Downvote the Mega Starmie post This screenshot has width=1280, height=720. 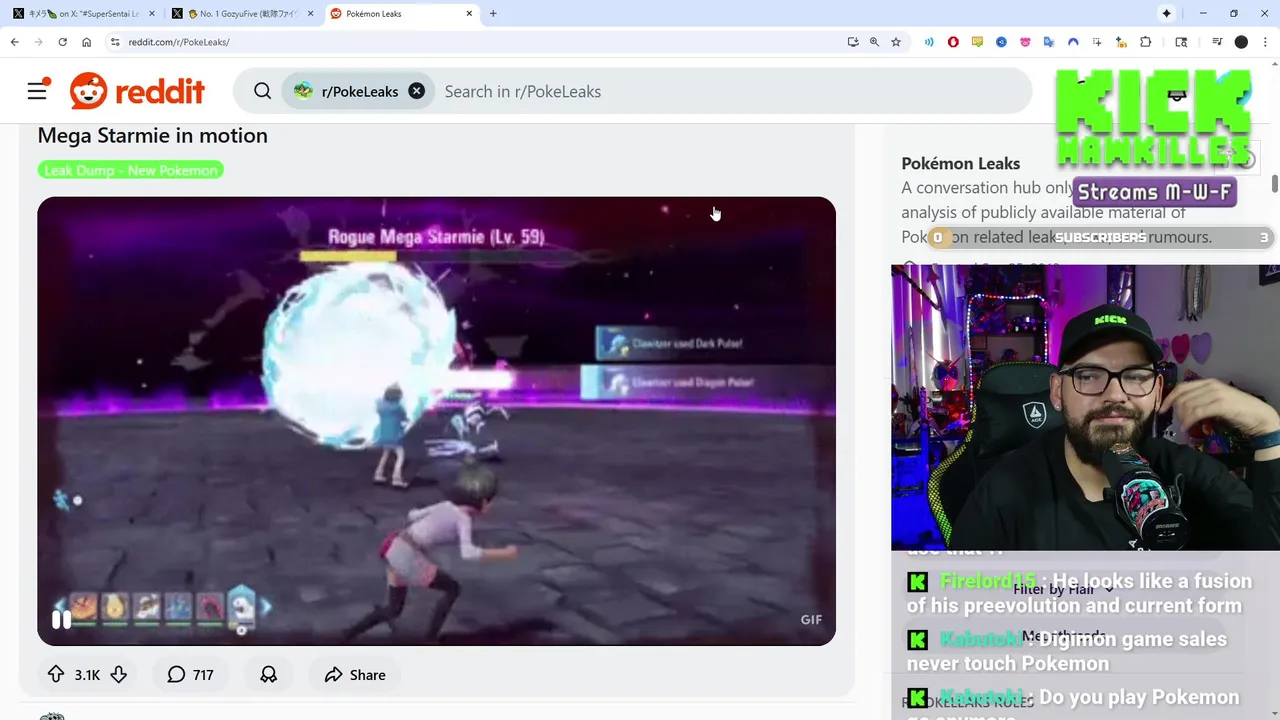[x=118, y=675]
